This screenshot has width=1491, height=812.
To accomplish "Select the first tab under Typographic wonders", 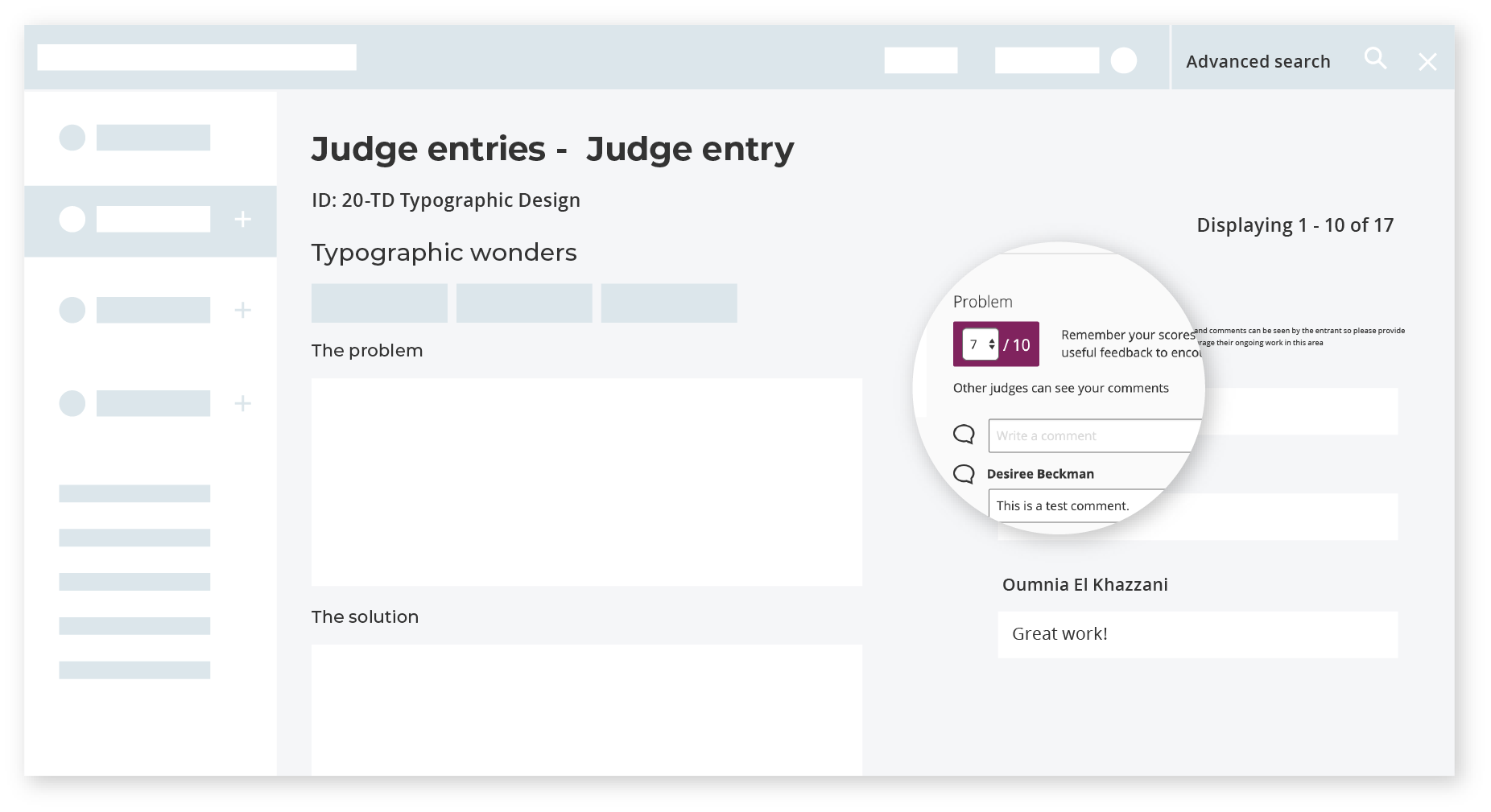I will [379, 303].
